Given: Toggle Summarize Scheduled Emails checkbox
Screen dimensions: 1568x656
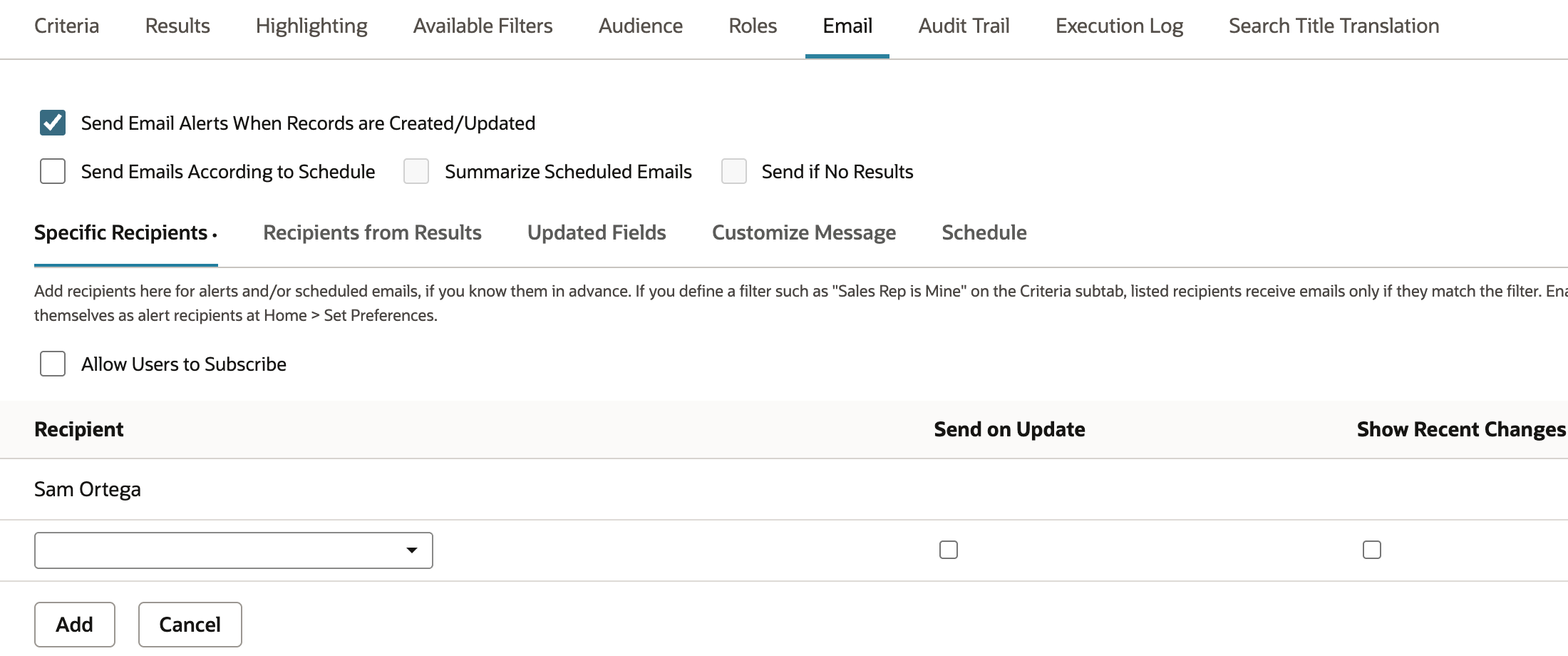Looking at the screenshot, I should pyautogui.click(x=416, y=171).
